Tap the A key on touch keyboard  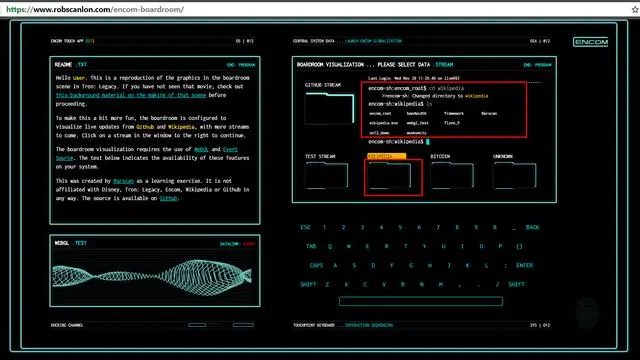[335, 265]
